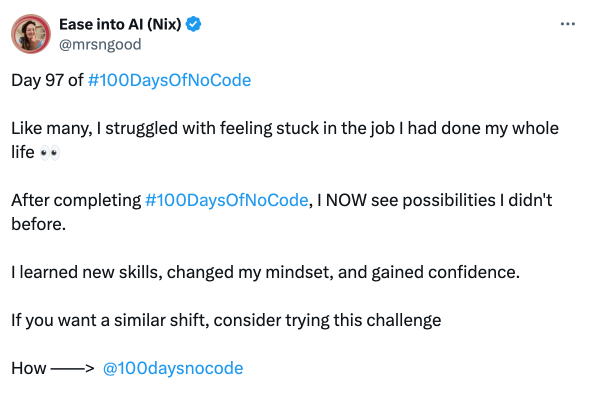The width and height of the screenshot is (591, 397).
Task: Open the #100DaysOfNoCode hashtag beside Day 97
Action: 169,80
